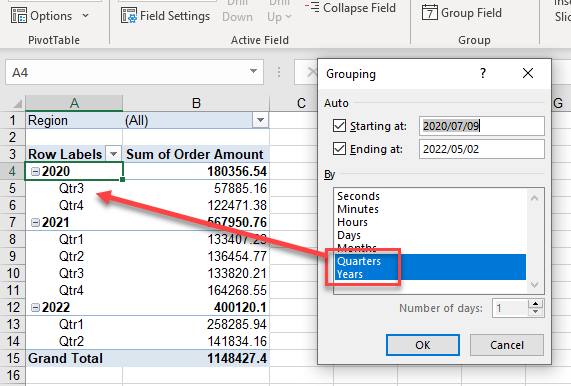Select cell with value 164268.55

pyautogui.click(x=196, y=290)
